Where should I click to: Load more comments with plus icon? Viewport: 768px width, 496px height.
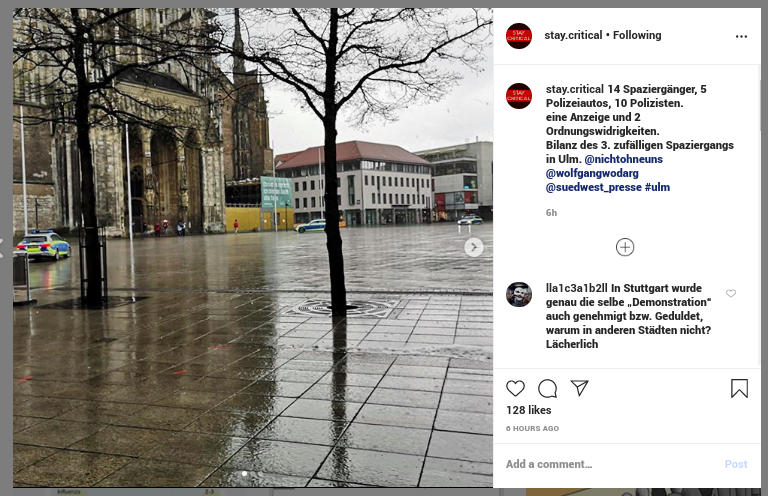point(624,247)
